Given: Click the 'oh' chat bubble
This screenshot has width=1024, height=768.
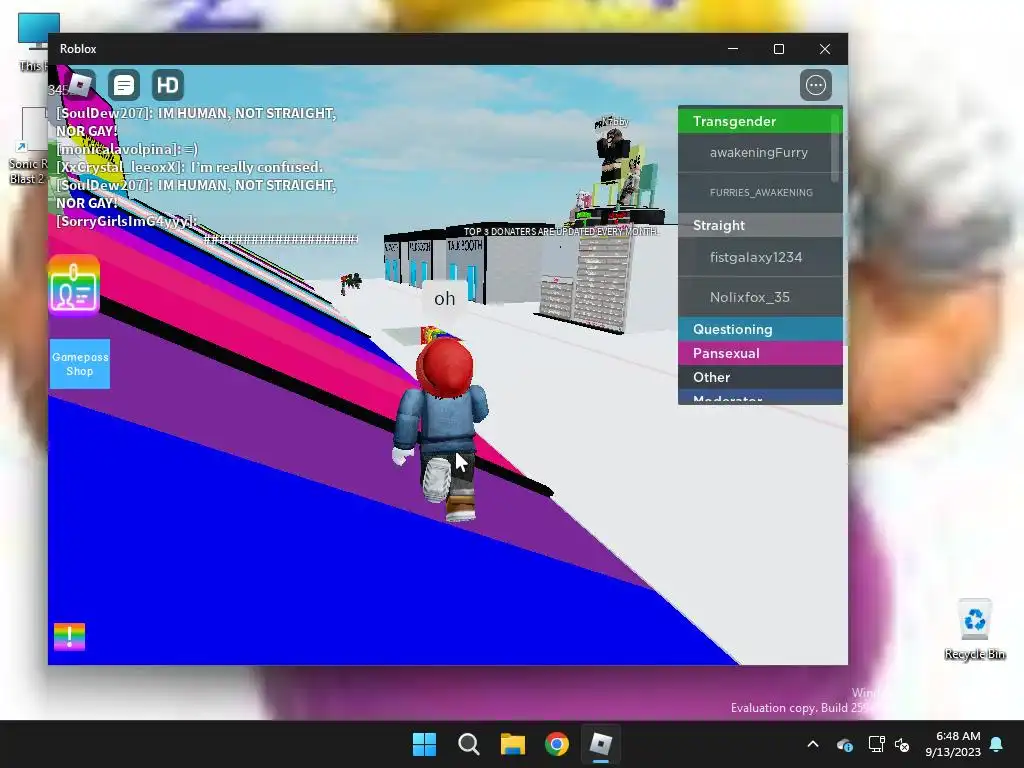Looking at the screenshot, I should click(445, 298).
